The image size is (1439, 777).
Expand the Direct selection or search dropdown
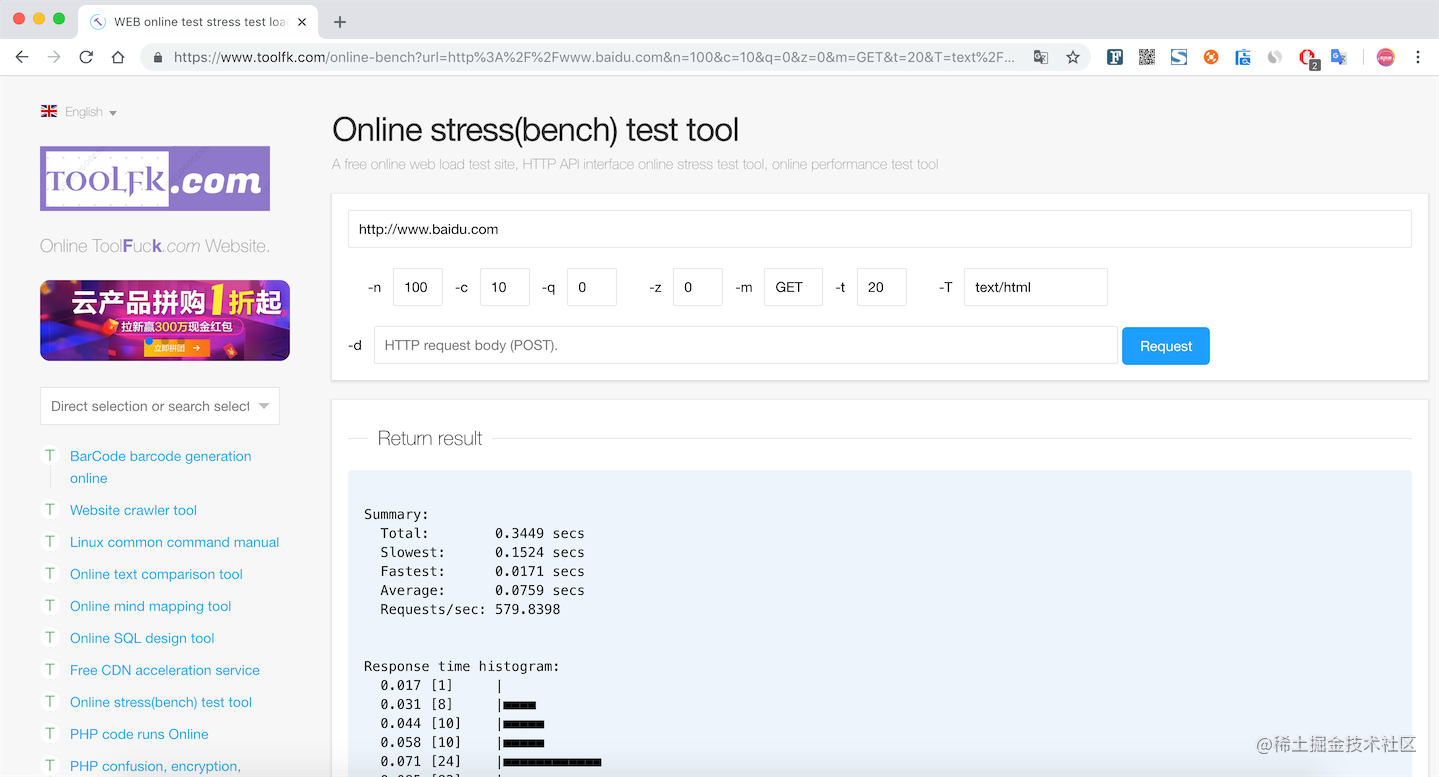160,406
